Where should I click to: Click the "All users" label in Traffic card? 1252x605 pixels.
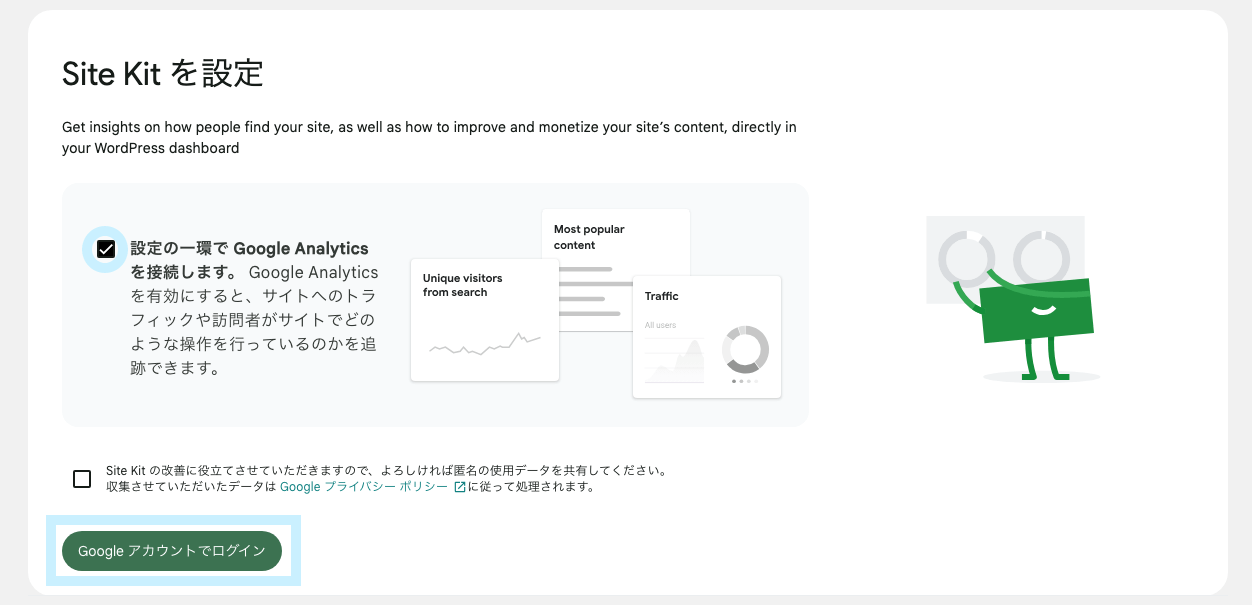660,325
